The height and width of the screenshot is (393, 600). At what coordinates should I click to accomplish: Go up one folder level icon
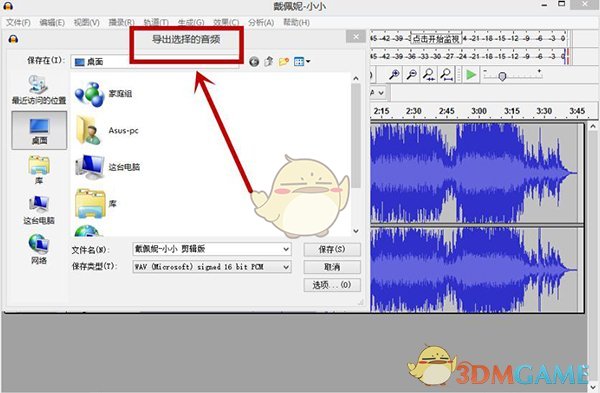point(269,61)
